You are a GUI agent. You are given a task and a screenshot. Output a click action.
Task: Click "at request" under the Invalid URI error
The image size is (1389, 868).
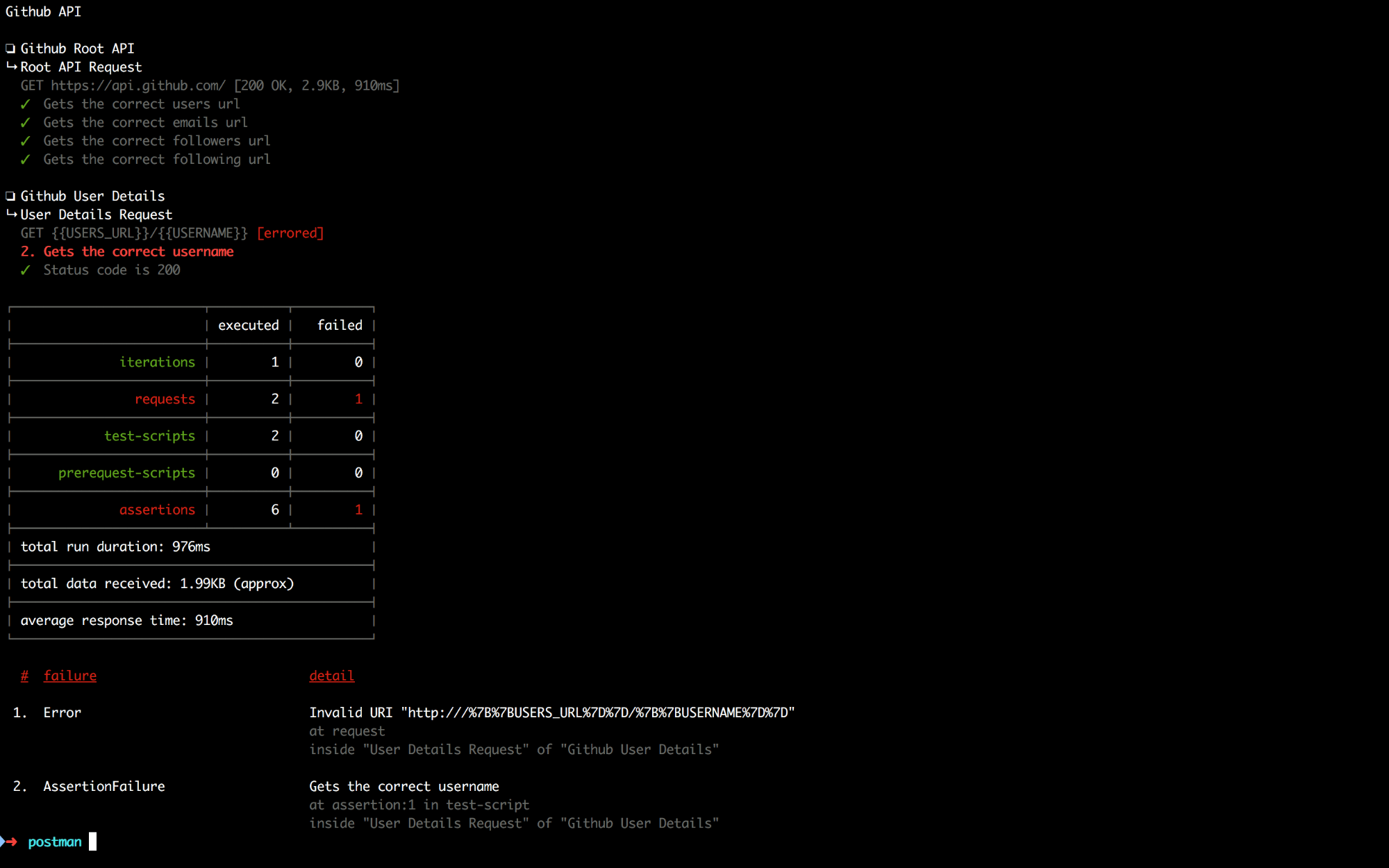(347, 731)
